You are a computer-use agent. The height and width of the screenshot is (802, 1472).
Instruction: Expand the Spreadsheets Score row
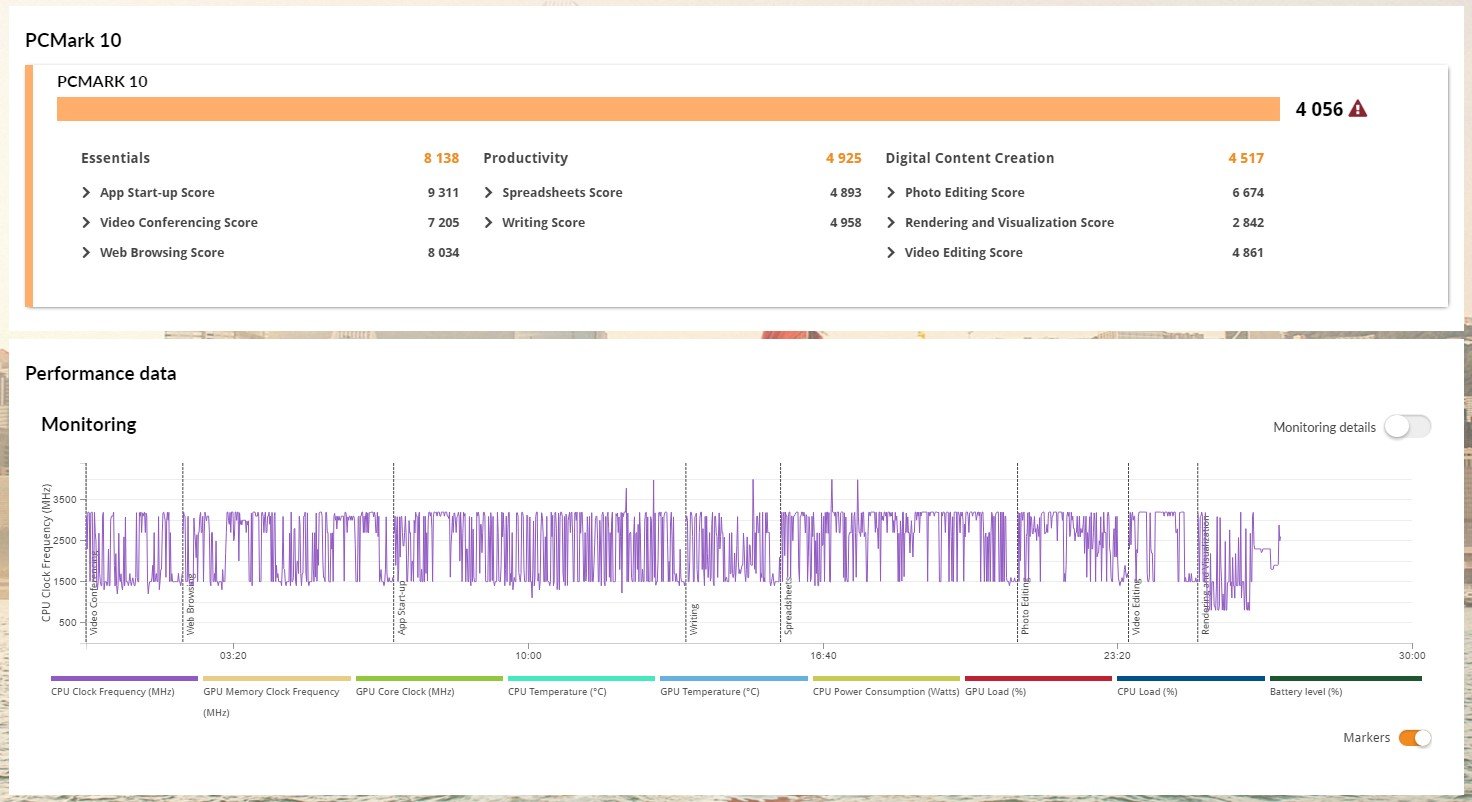tap(489, 193)
